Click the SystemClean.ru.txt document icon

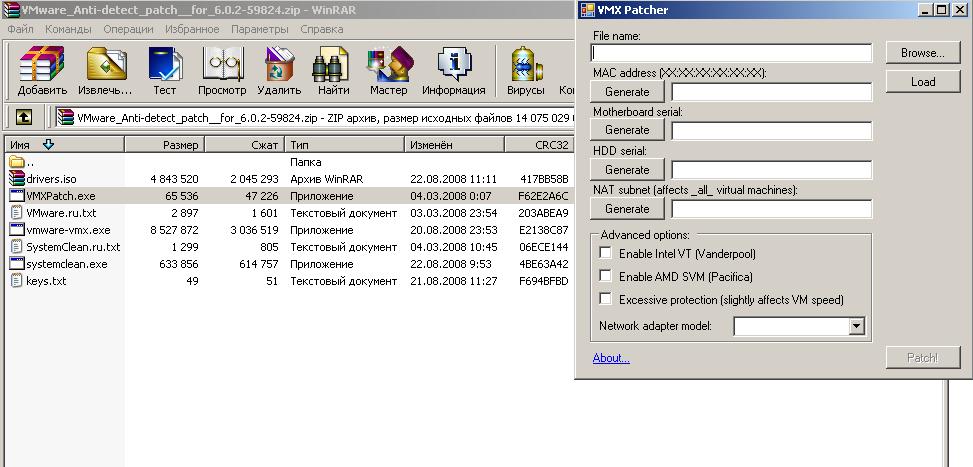pyautogui.click(x=17, y=247)
